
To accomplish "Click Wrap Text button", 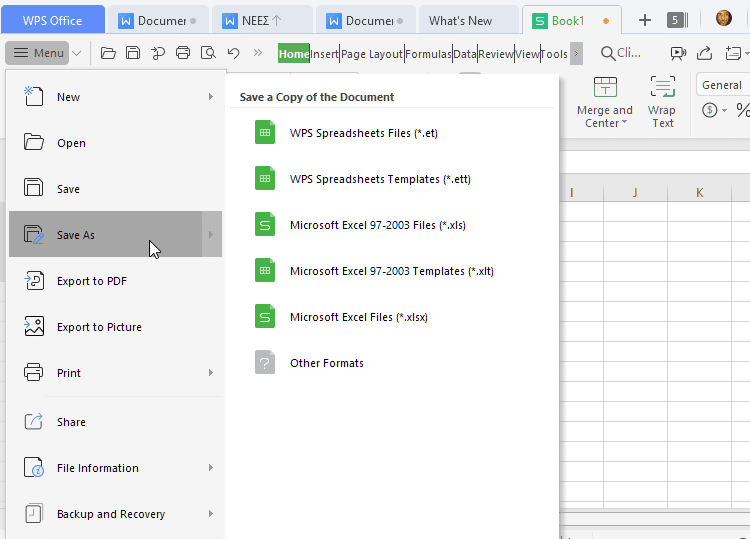I will 662,102.
